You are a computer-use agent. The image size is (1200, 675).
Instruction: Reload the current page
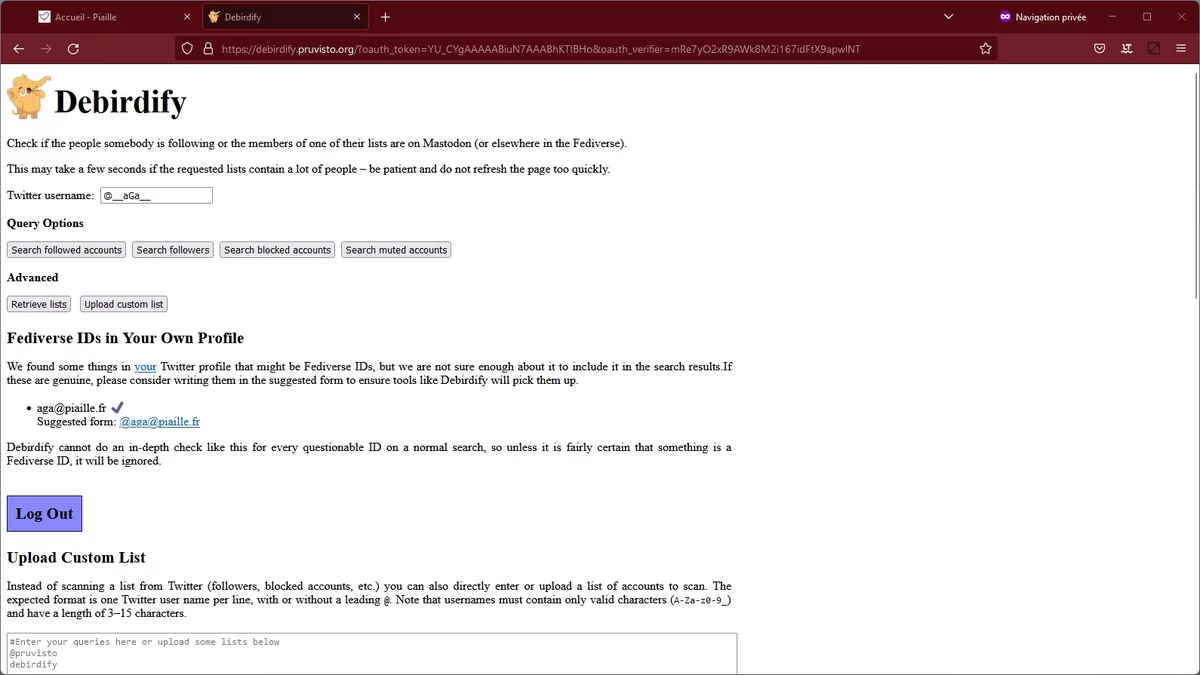[x=73, y=48]
